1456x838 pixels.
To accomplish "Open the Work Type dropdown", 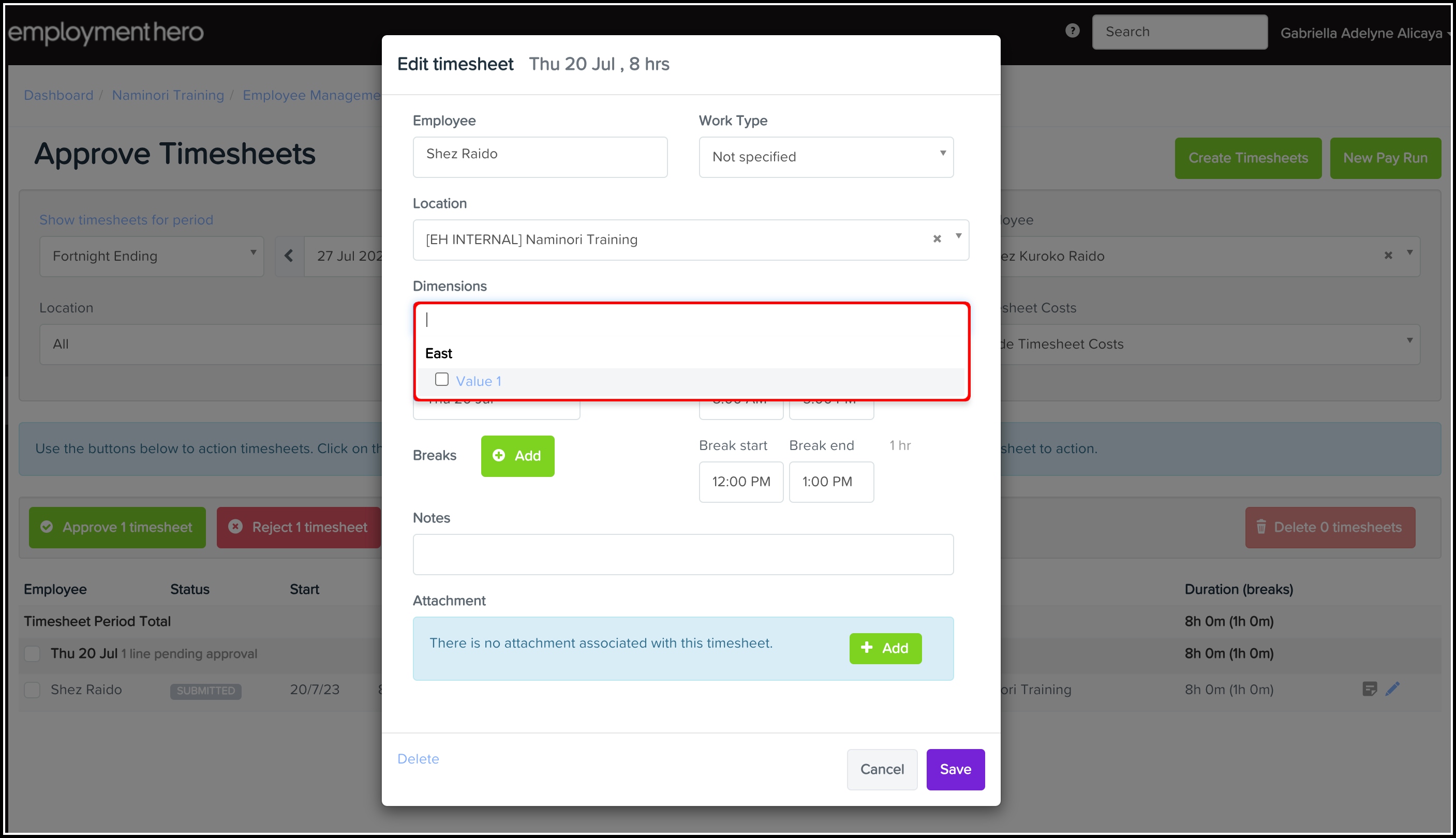I will click(826, 157).
